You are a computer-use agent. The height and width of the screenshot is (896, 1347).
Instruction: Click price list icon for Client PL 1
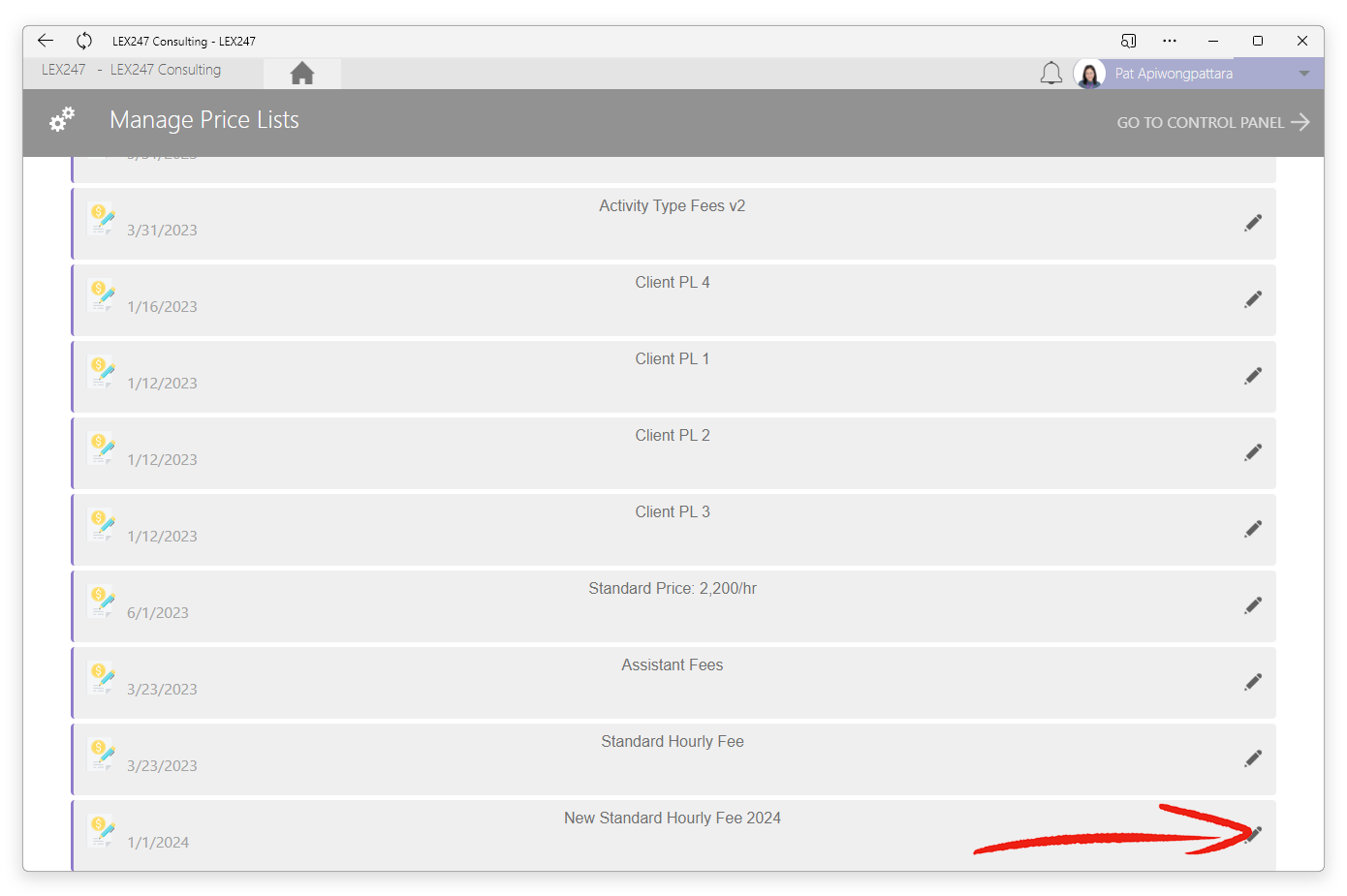(101, 371)
